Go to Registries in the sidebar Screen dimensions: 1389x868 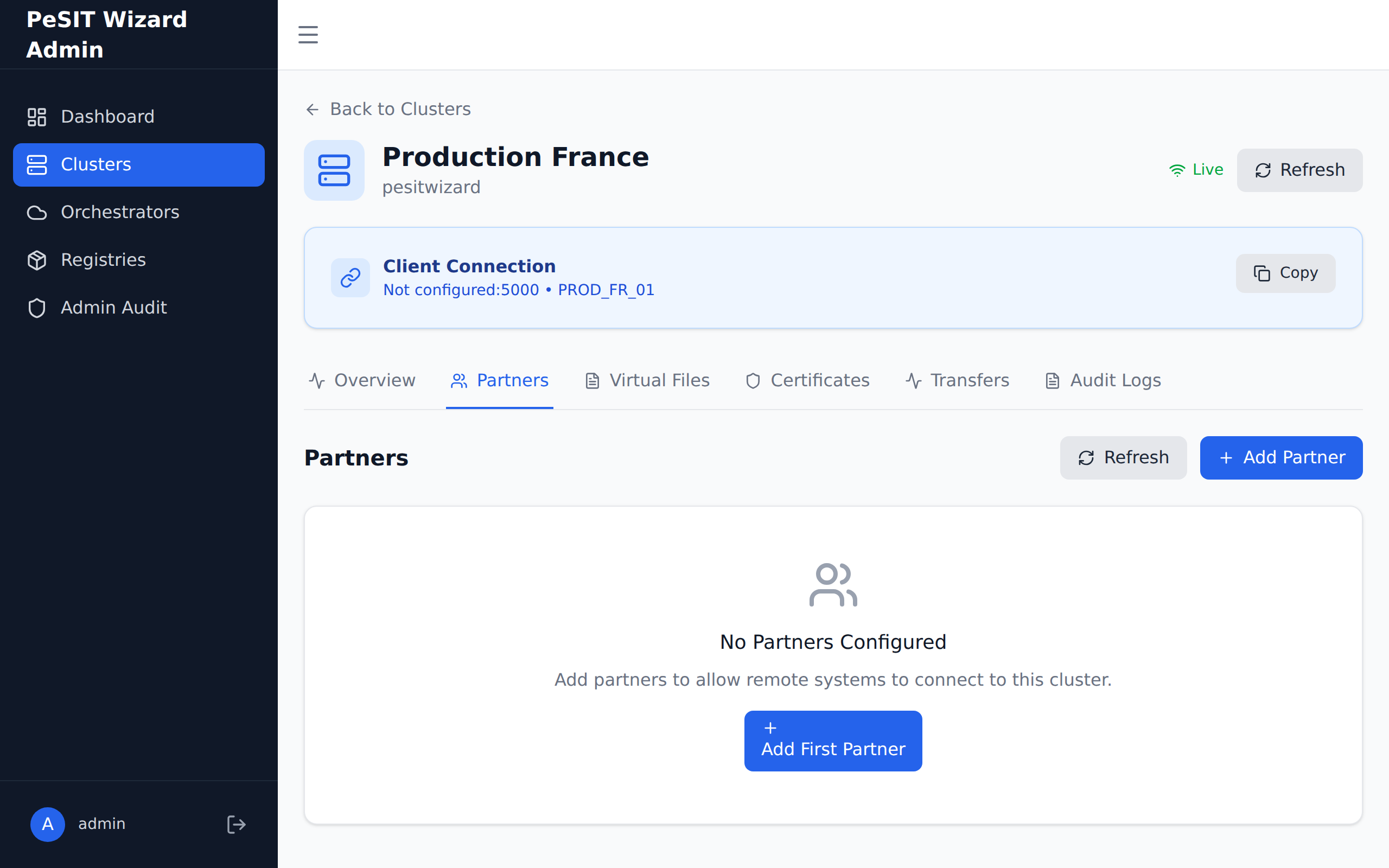pyautogui.click(x=103, y=260)
